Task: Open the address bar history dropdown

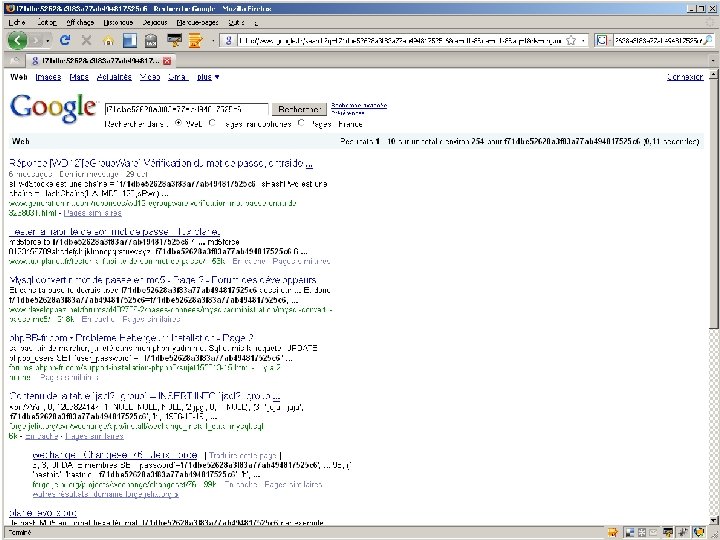Action: click(583, 41)
